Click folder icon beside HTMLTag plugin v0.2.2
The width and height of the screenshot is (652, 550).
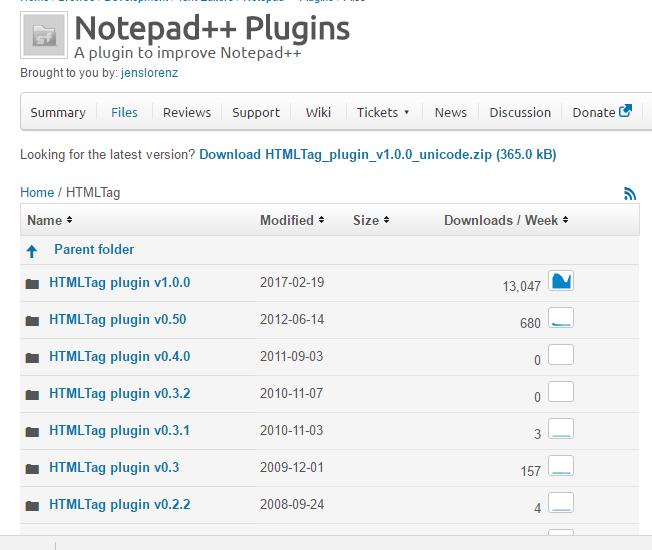pyautogui.click(x=32, y=506)
